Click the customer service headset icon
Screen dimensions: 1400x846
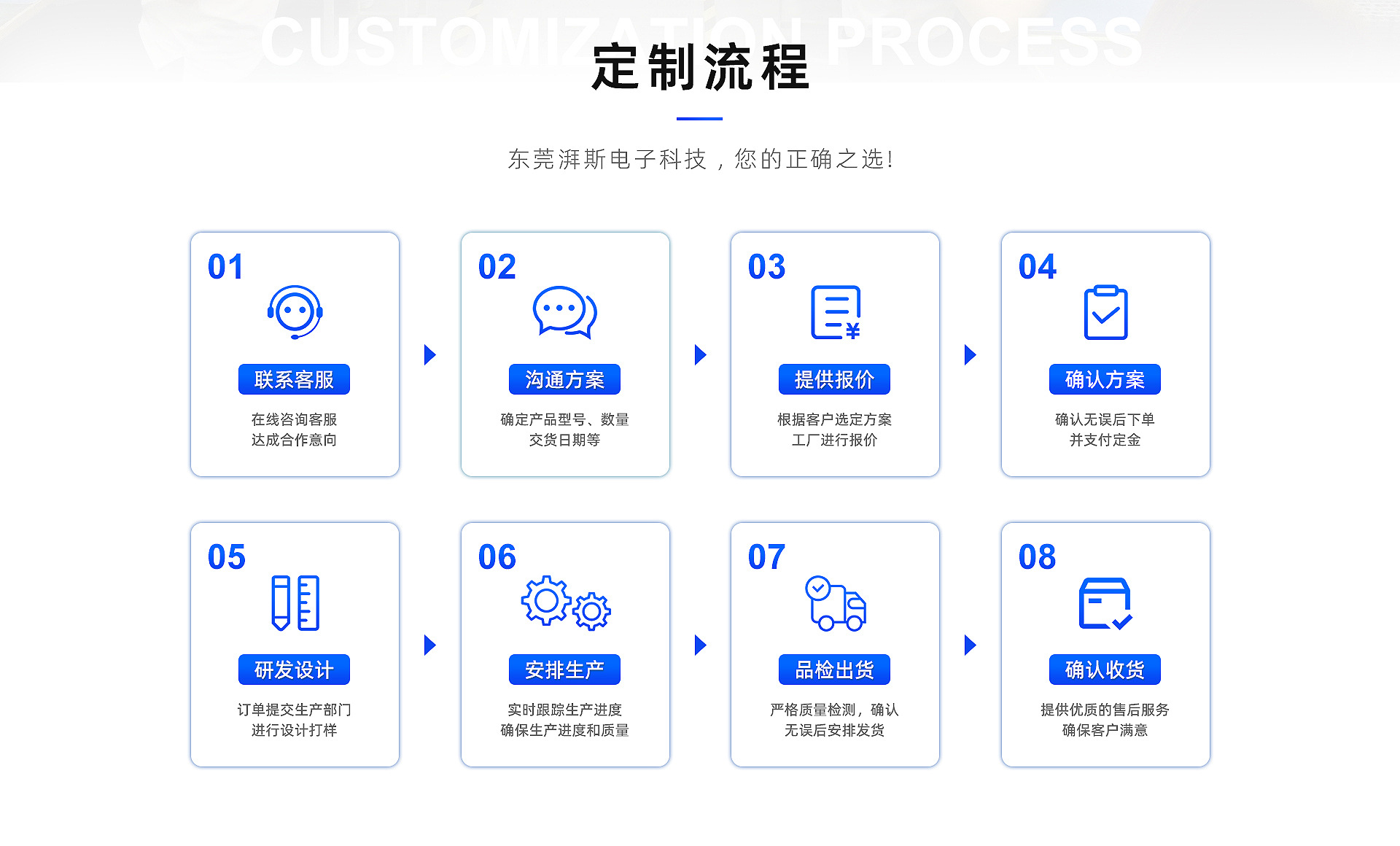coord(295,312)
